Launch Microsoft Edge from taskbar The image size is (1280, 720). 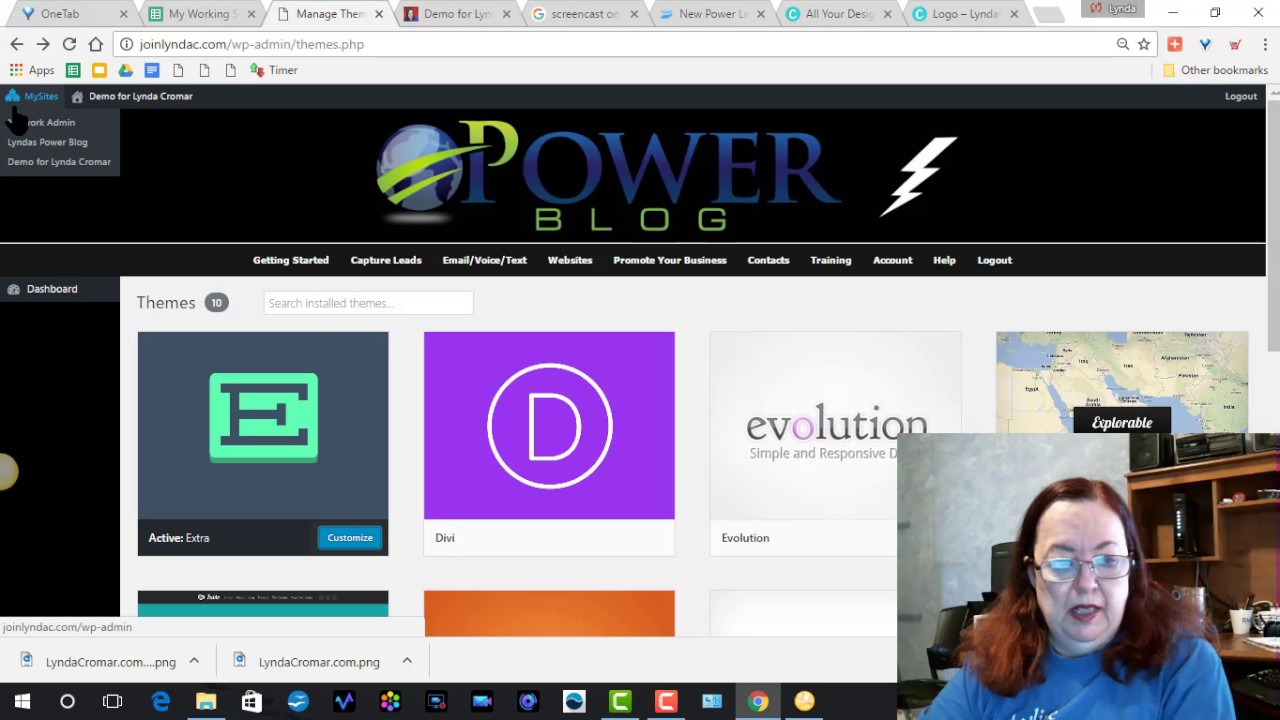point(160,701)
